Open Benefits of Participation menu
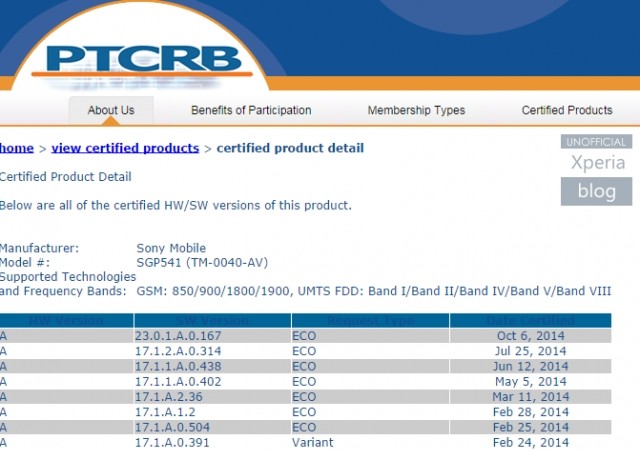This screenshot has height=452, width=640. click(x=251, y=110)
